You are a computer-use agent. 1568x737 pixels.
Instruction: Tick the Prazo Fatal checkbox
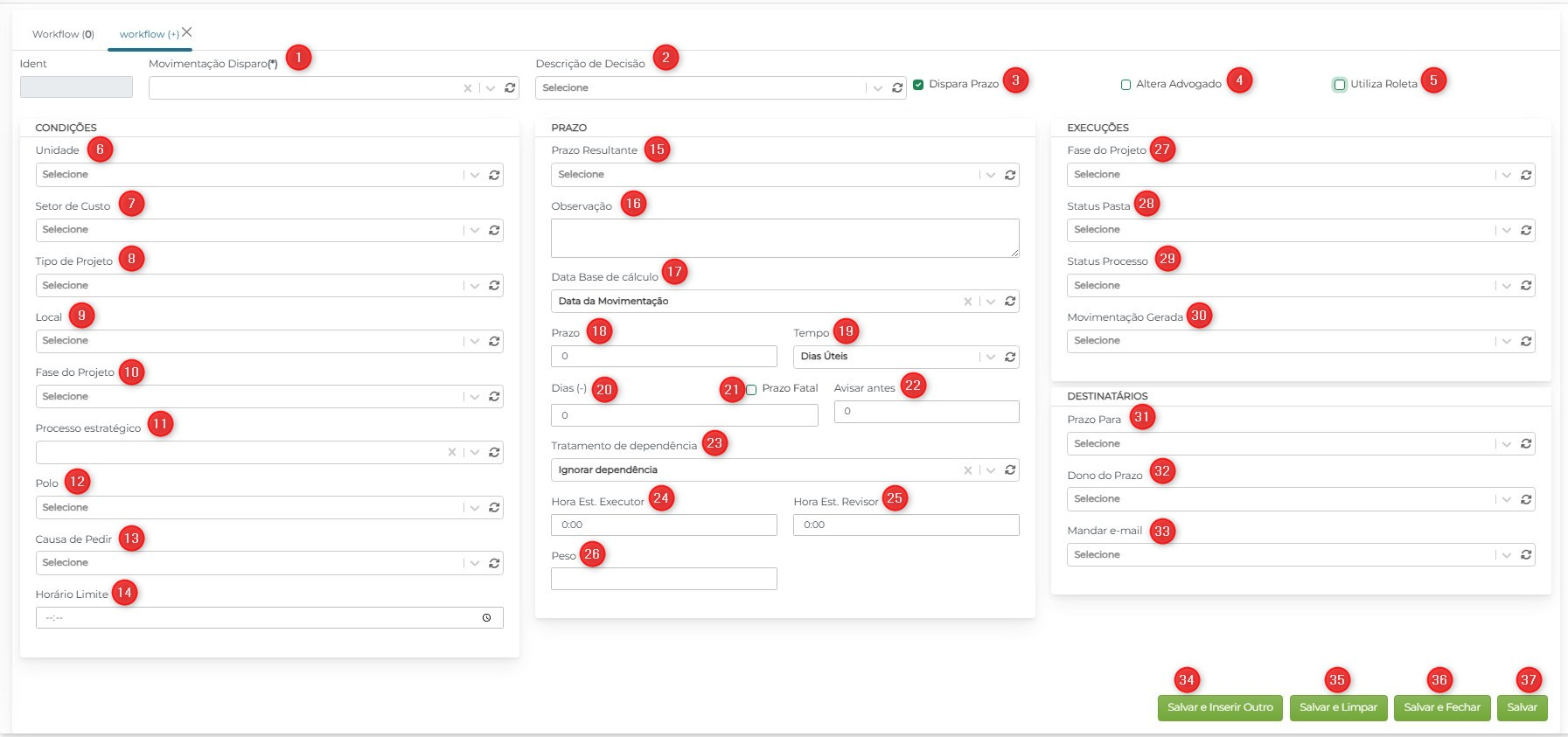pos(751,390)
